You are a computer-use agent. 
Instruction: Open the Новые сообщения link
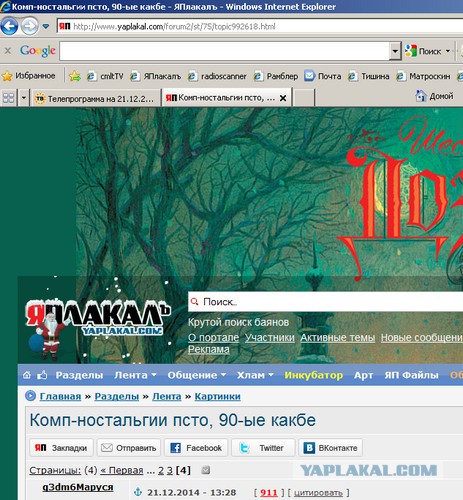coord(422,337)
